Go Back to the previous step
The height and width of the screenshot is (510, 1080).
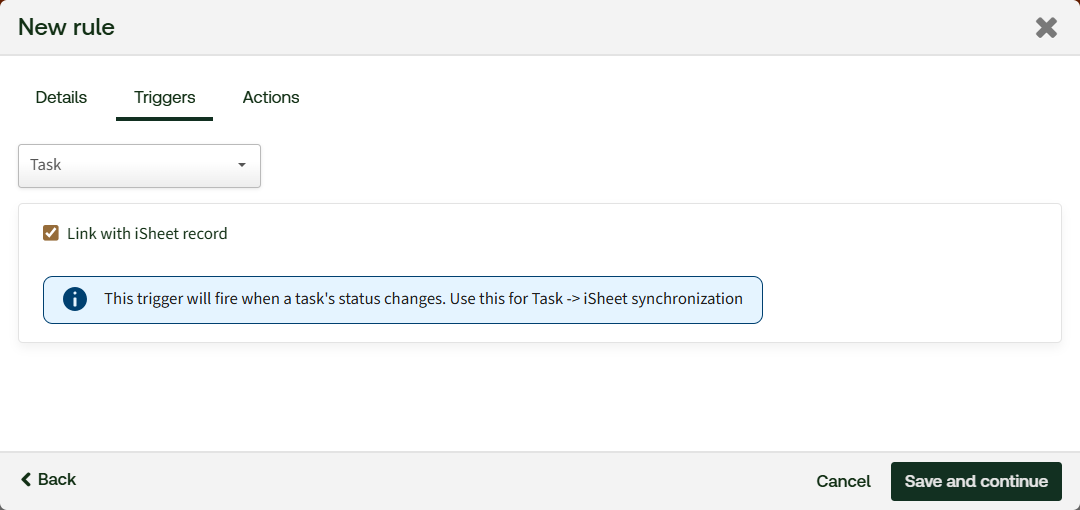point(48,480)
